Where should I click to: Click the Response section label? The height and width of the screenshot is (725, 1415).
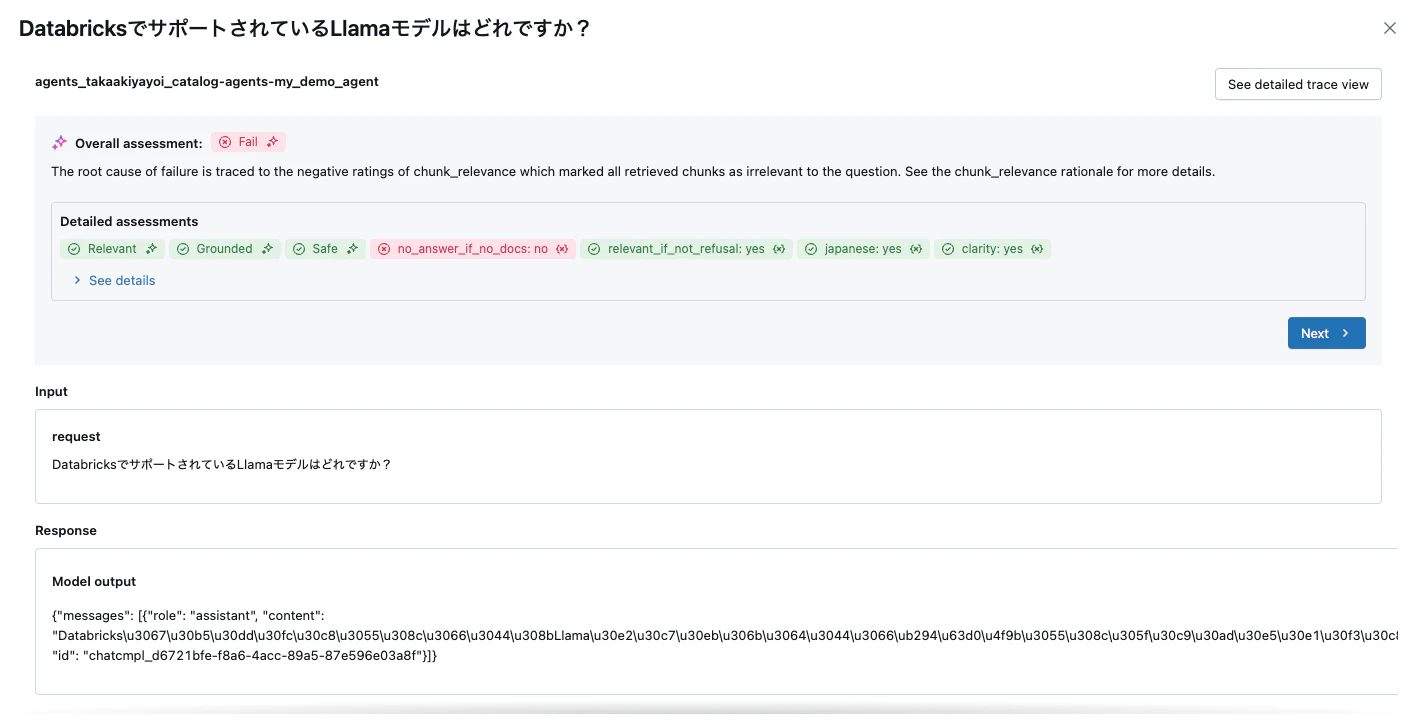tap(66, 530)
